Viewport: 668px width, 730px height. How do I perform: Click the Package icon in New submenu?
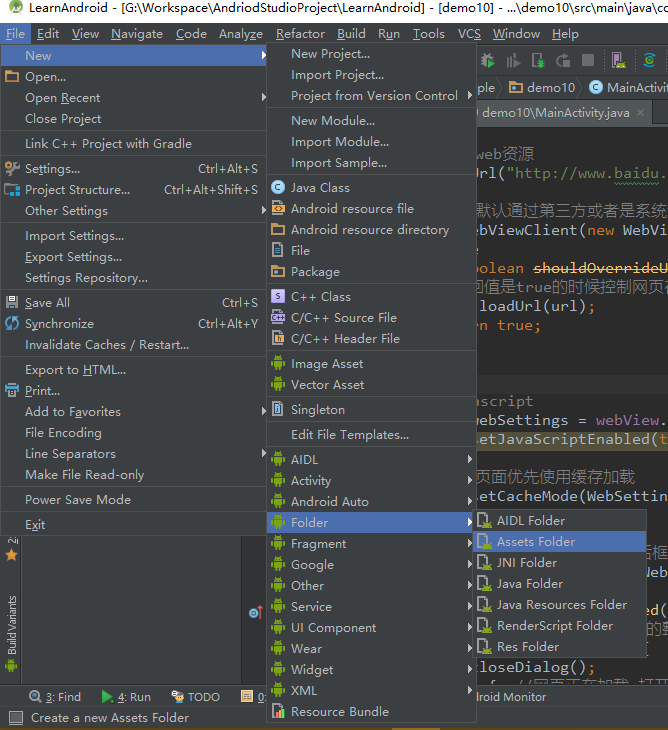click(x=278, y=271)
